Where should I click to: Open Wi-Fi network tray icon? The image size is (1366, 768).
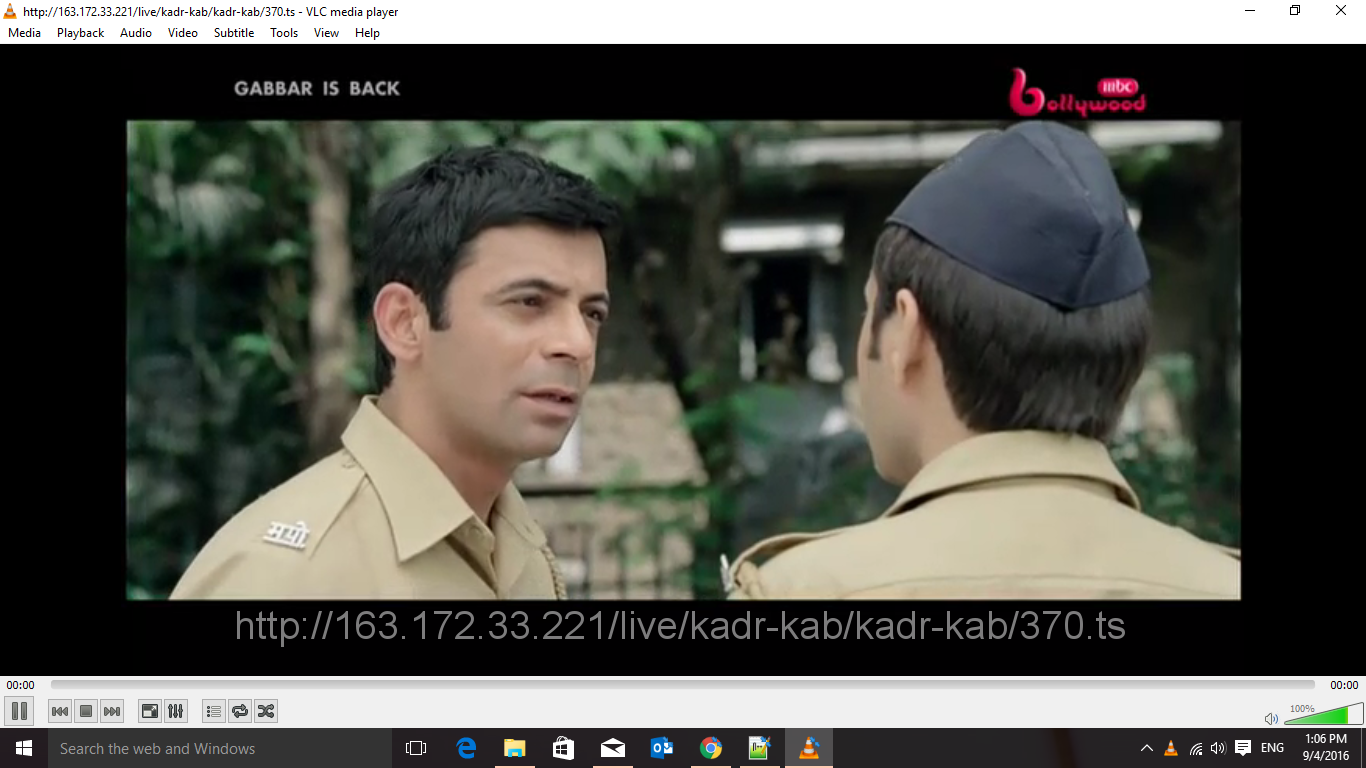1196,748
